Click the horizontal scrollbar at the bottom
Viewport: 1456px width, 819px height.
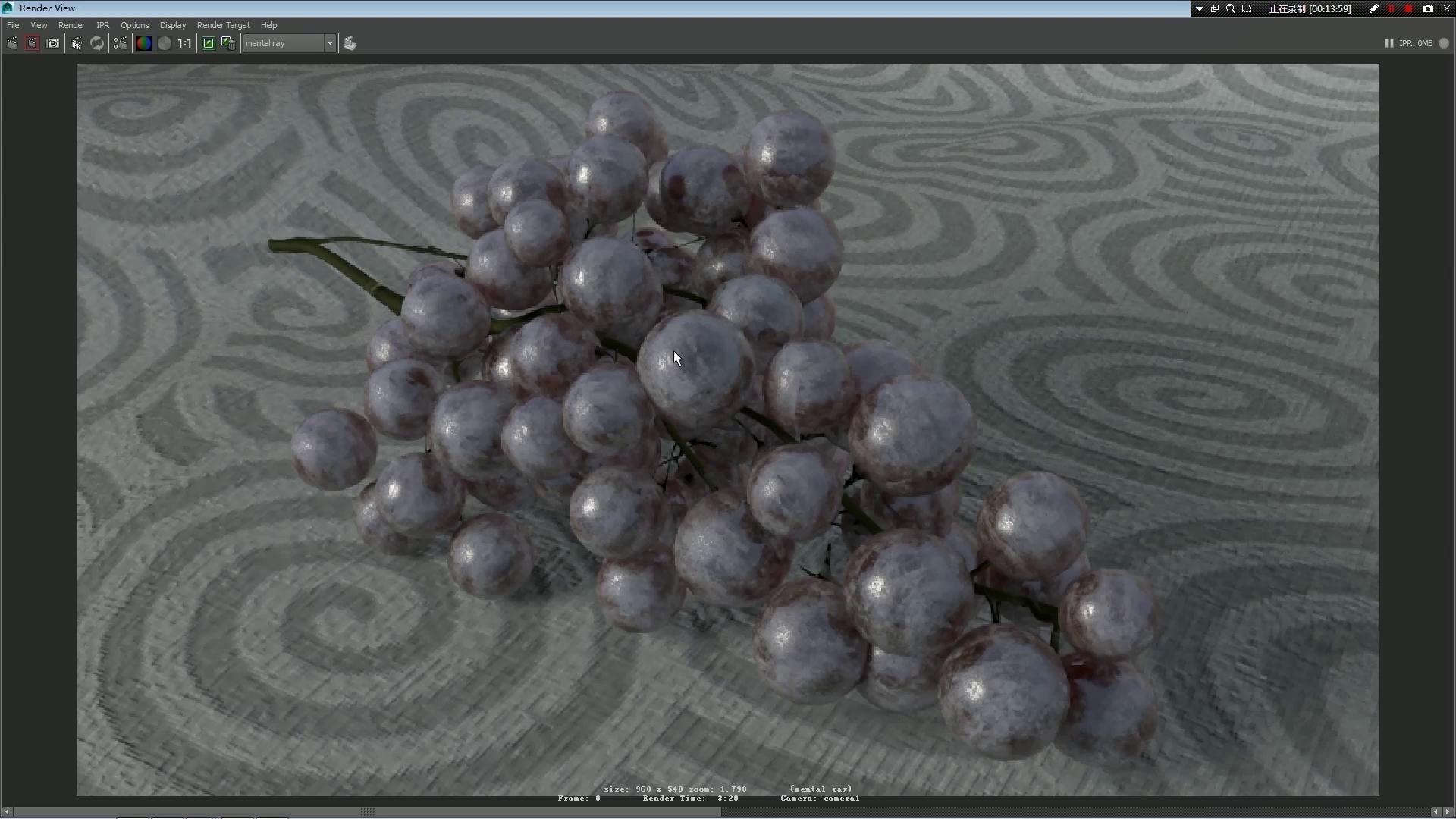pos(368,811)
